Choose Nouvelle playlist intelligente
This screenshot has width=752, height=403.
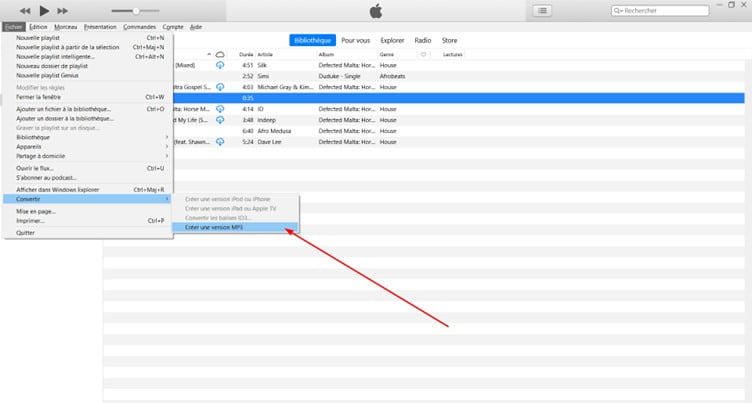(x=88, y=57)
